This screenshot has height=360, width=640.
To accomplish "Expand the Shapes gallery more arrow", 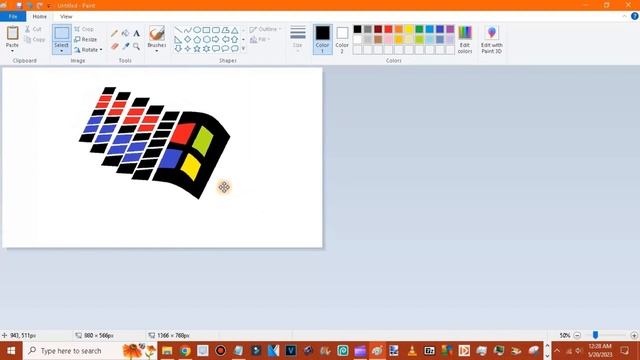I will point(244,49).
